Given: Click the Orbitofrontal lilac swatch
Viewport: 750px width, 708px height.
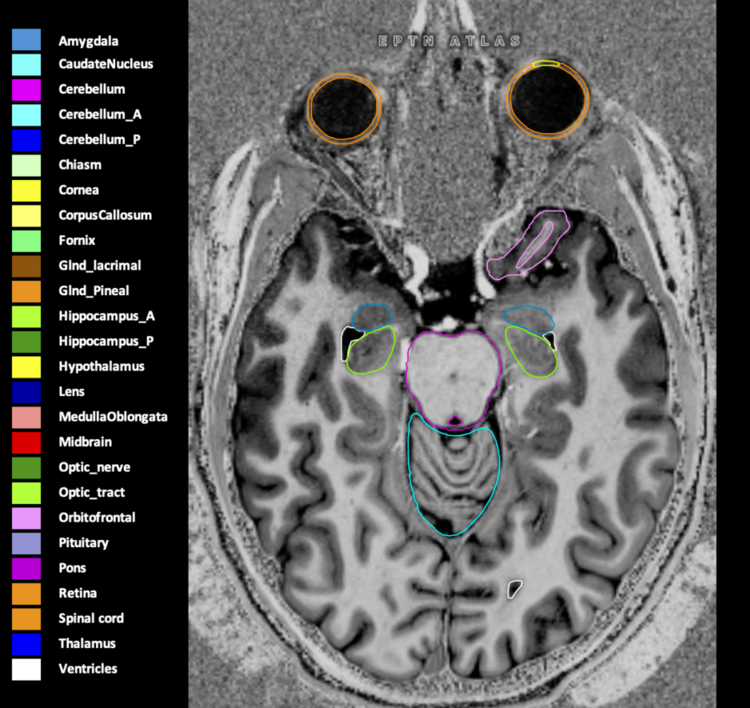Looking at the screenshot, I should (26, 518).
